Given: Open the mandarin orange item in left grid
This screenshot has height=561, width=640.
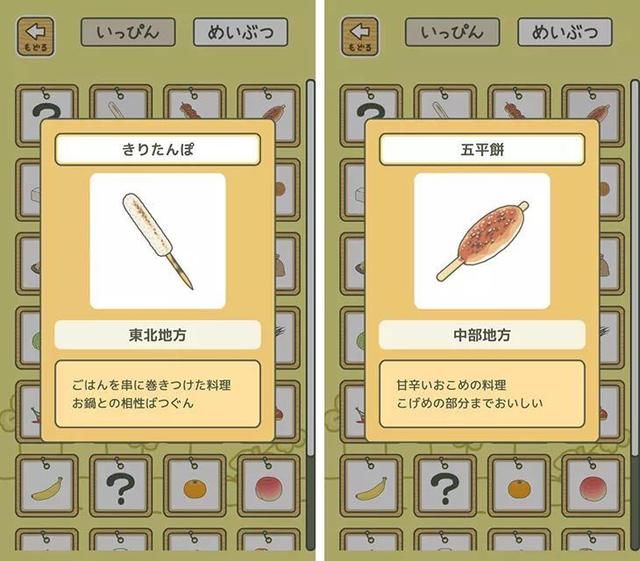Looking at the screenshot, I should [195, 487].
